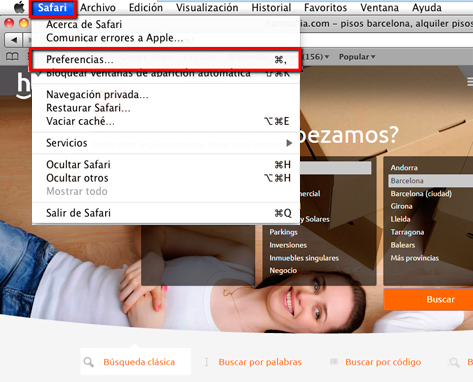Click the flag icon beside Buscar por código

click(334, 361)
